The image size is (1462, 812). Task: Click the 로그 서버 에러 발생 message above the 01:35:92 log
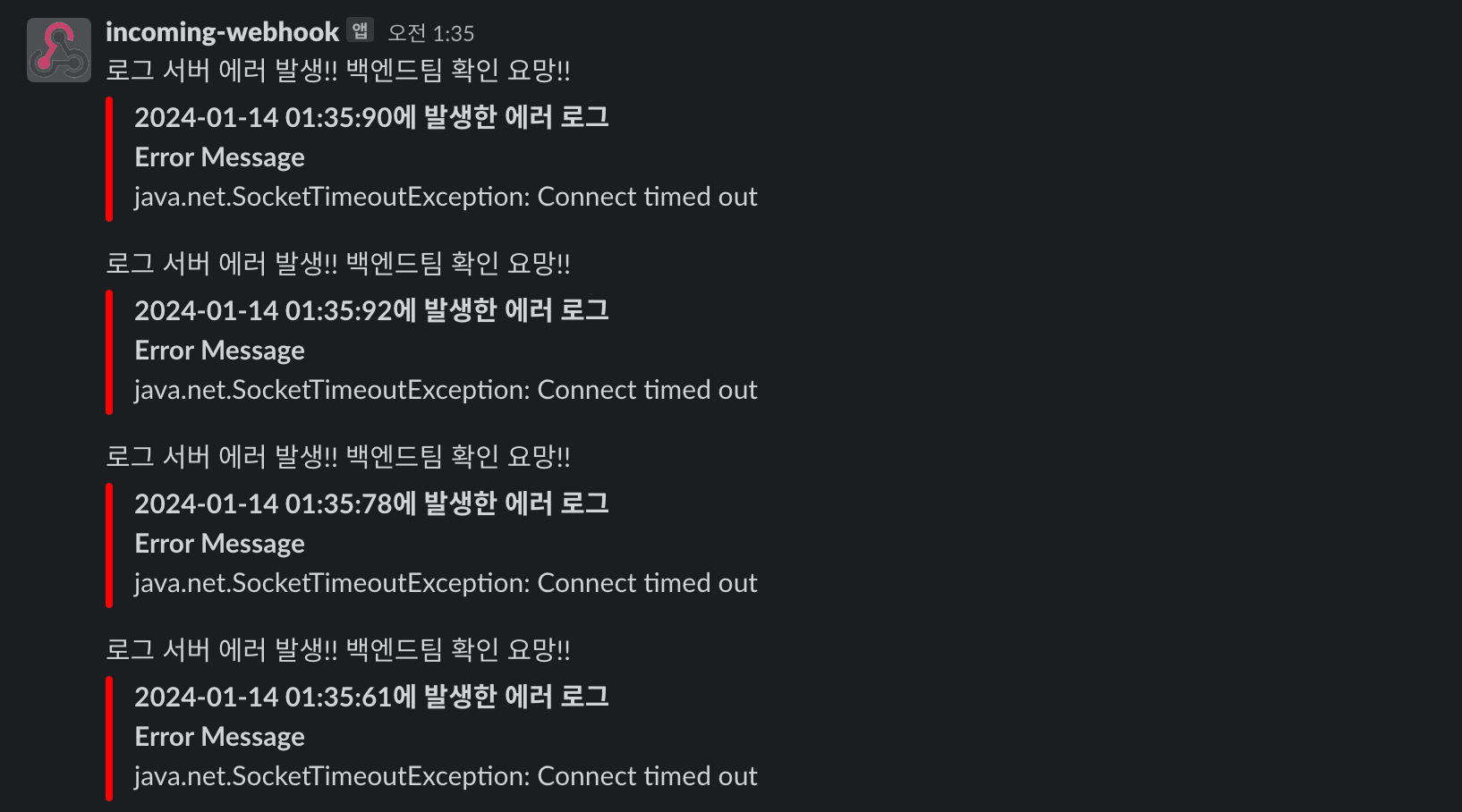337,264
